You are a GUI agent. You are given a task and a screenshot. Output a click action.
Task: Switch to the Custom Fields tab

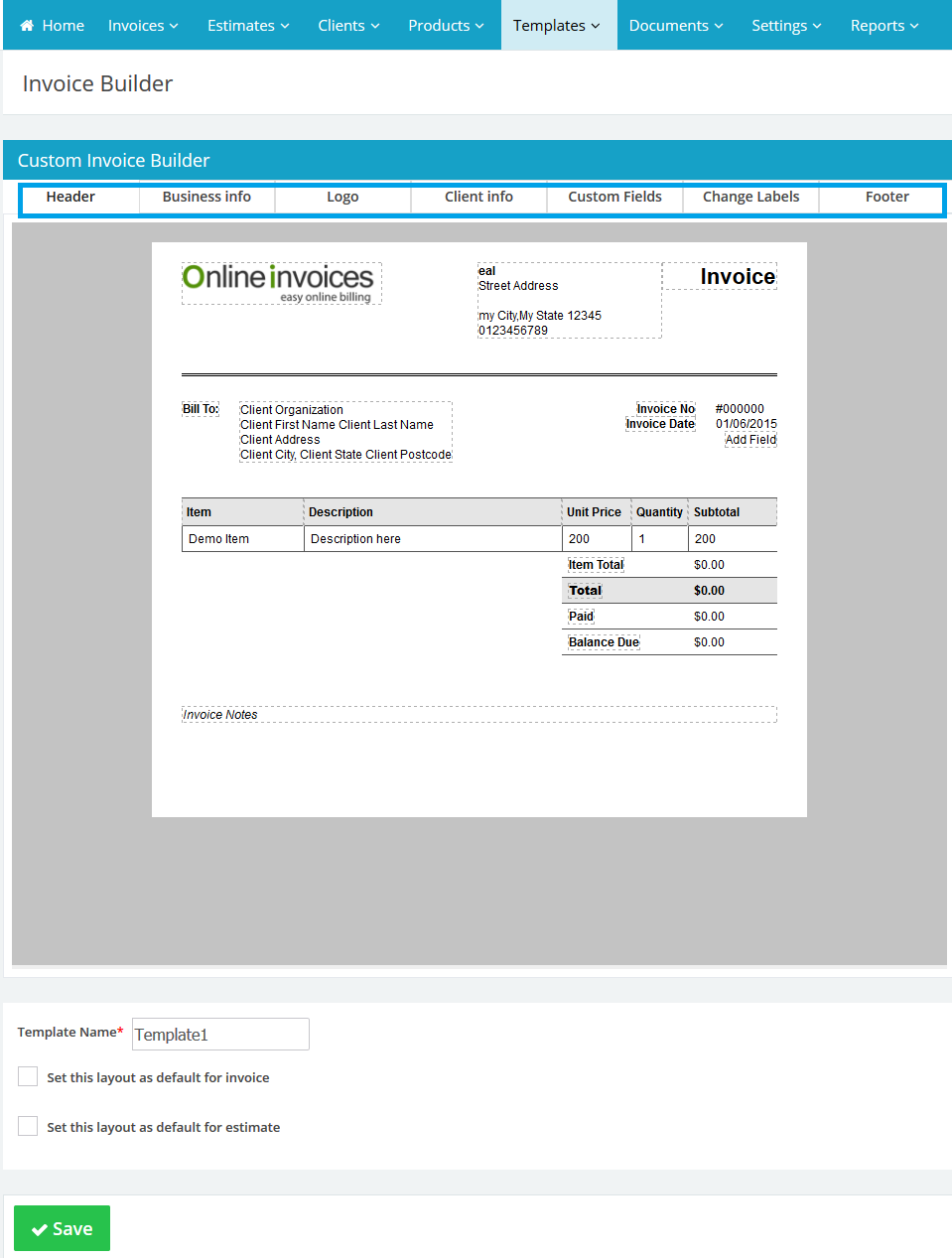pyautogui.click(x=614, y=197)
